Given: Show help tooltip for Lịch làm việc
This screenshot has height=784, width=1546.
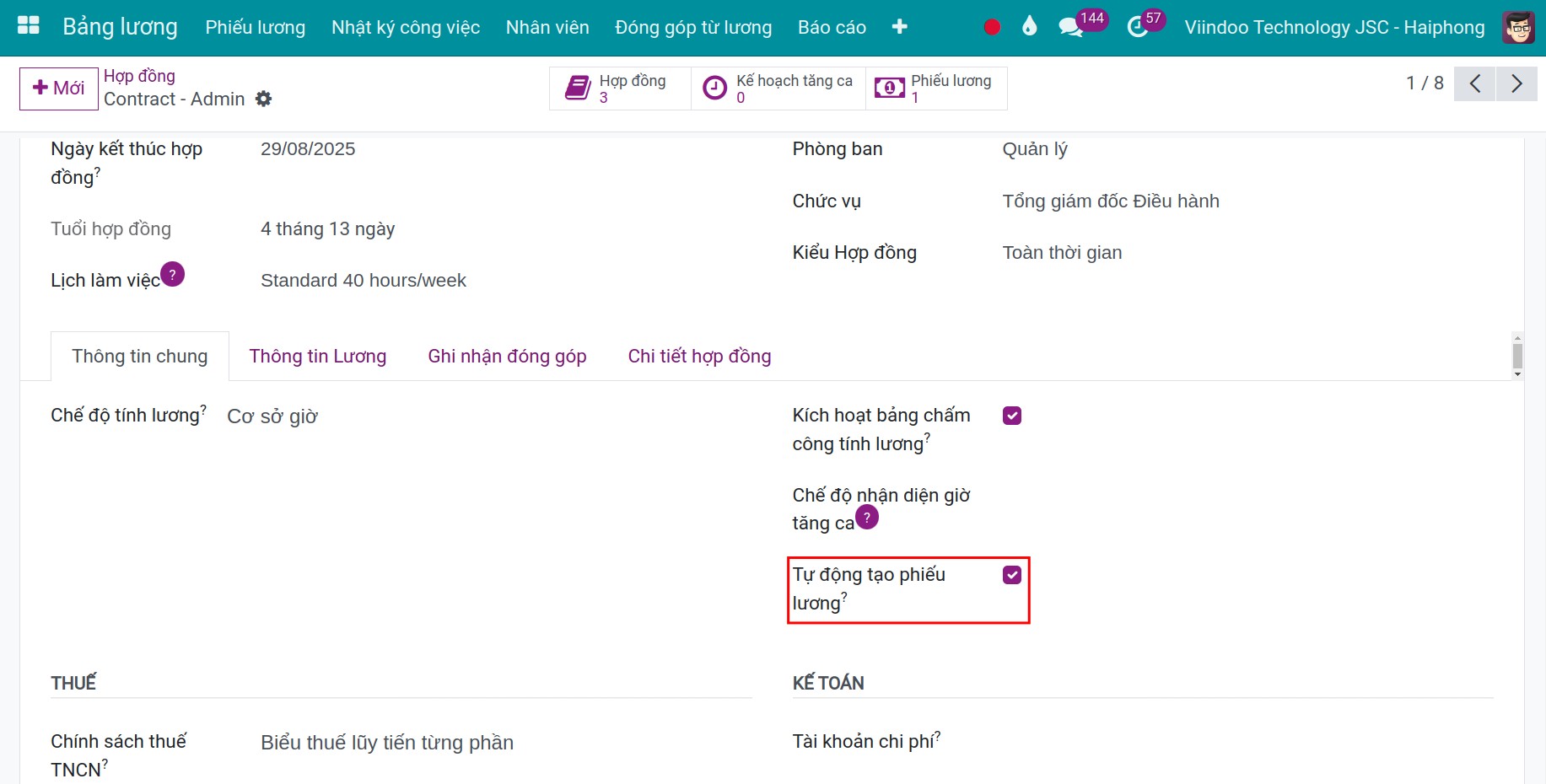Looking at the screenshot, I should point(173,274).
